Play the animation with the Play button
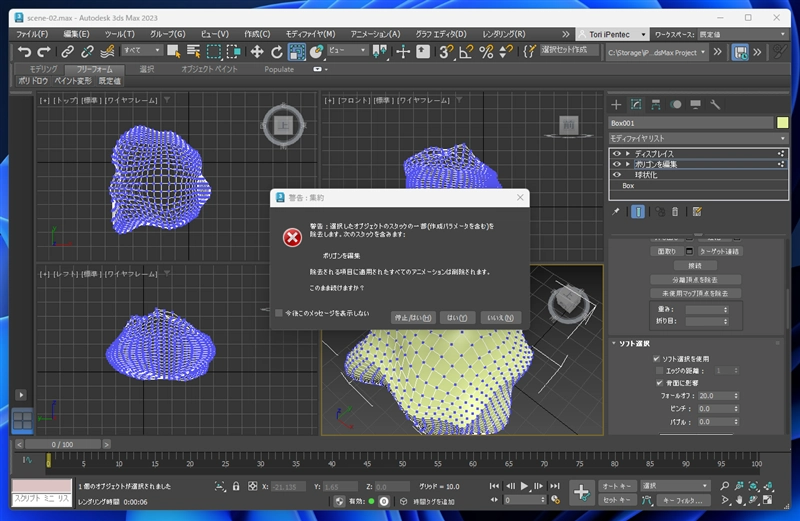 tap(524, 486)
